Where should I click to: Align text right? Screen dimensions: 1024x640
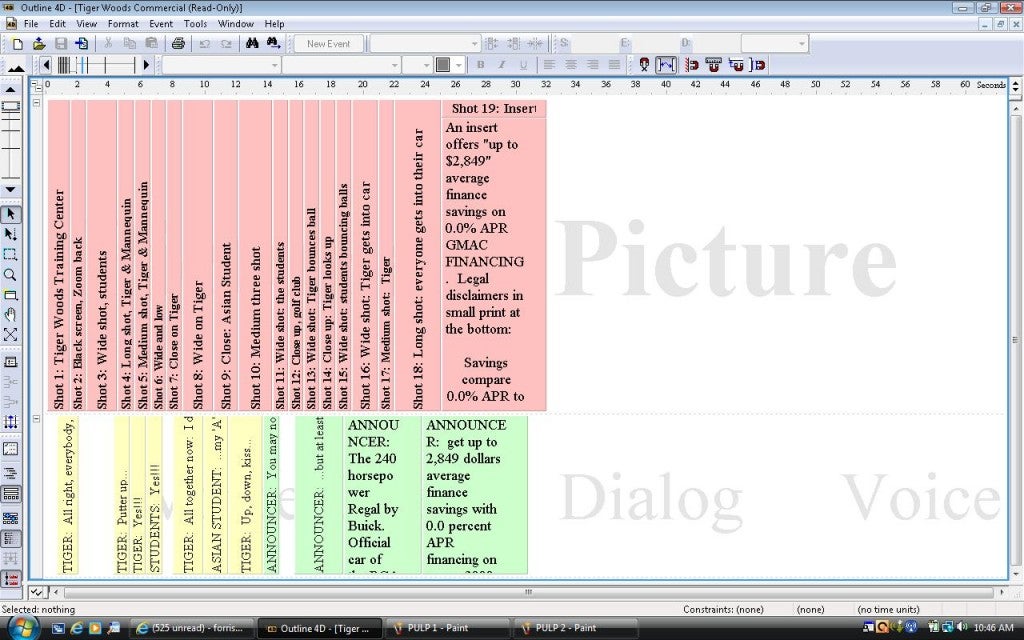tap(592, 65)
